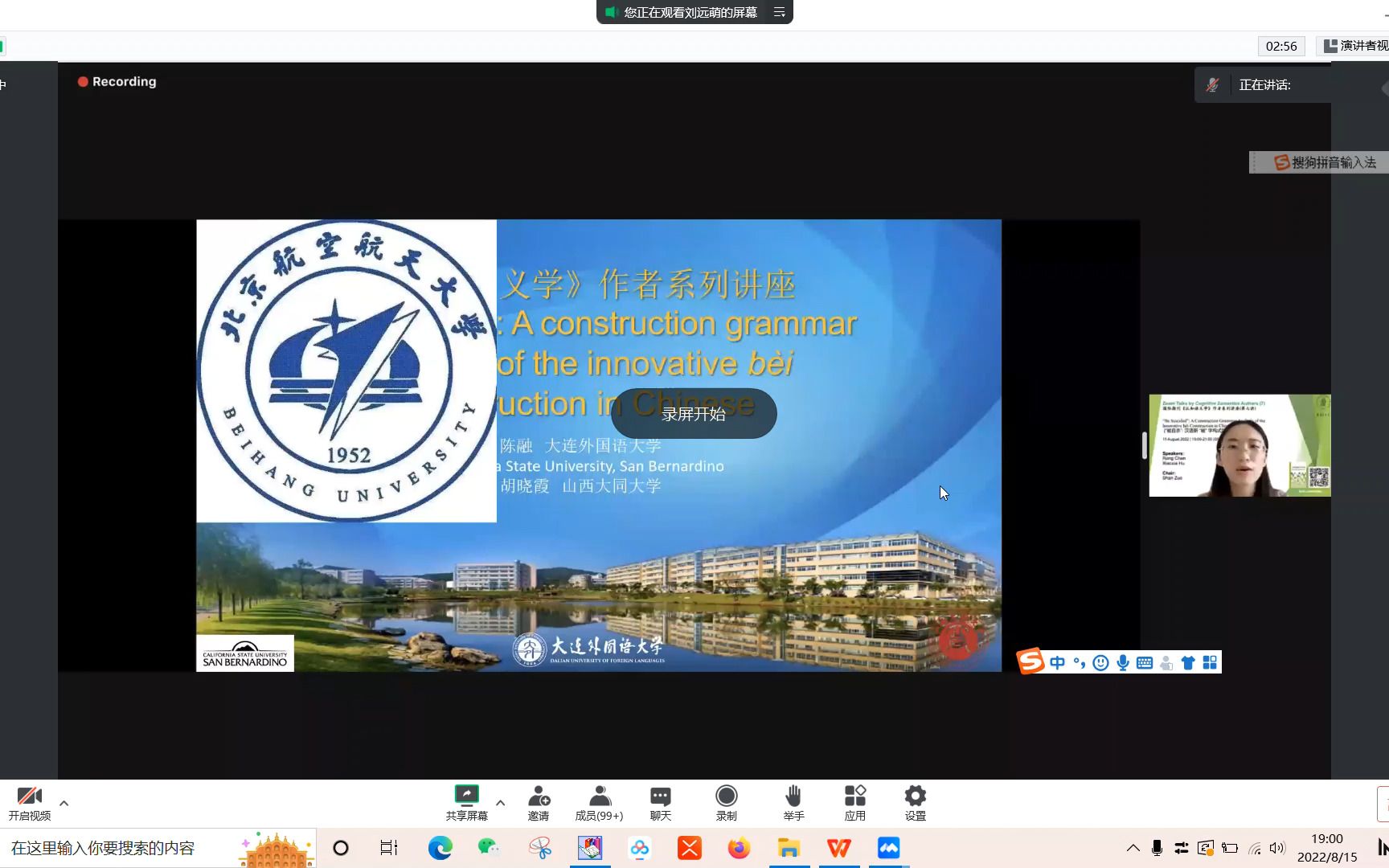Screen dimensions: 1389x868
Task: Open the orange X app in taskbar
Action: click(x=690, y=848)
